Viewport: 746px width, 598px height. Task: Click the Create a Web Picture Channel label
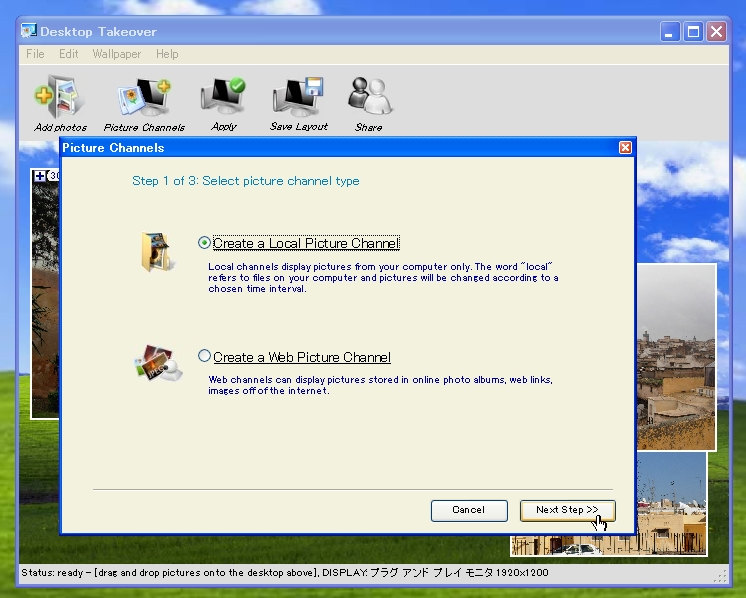(302, 357)
